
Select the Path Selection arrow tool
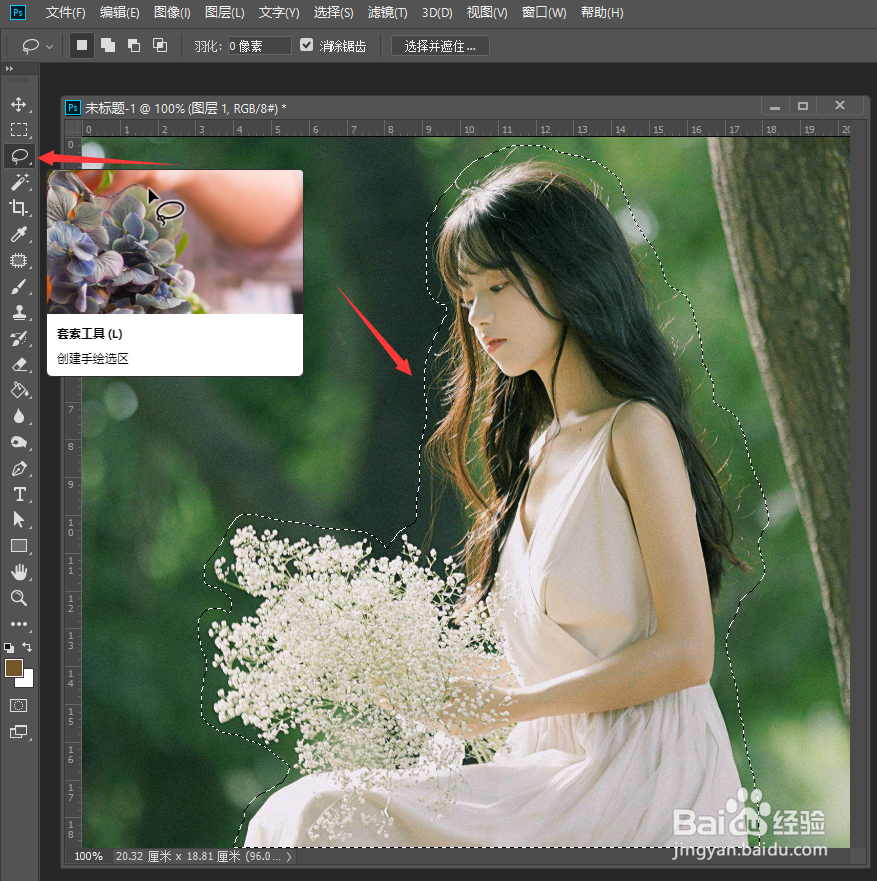click(x=19, y=520)
